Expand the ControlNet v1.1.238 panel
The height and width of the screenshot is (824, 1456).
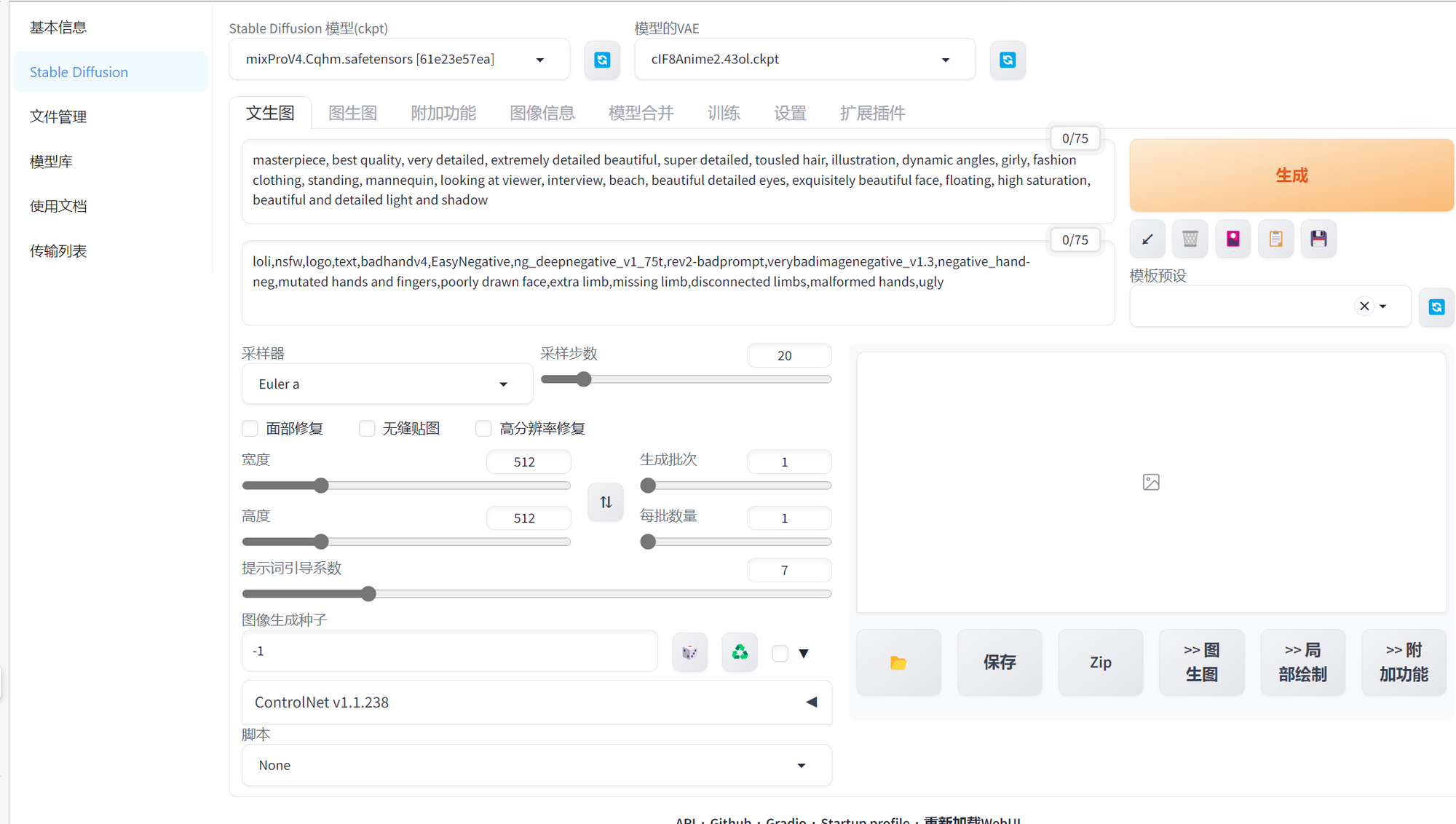[810, 702]
